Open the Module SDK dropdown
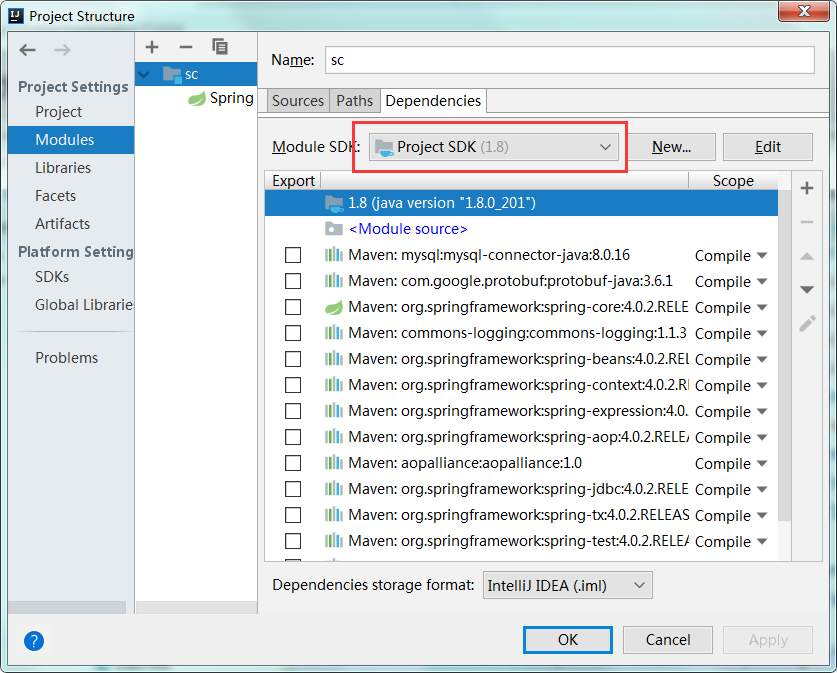Screen dimensions: 837x673 (x=493, y=147)
